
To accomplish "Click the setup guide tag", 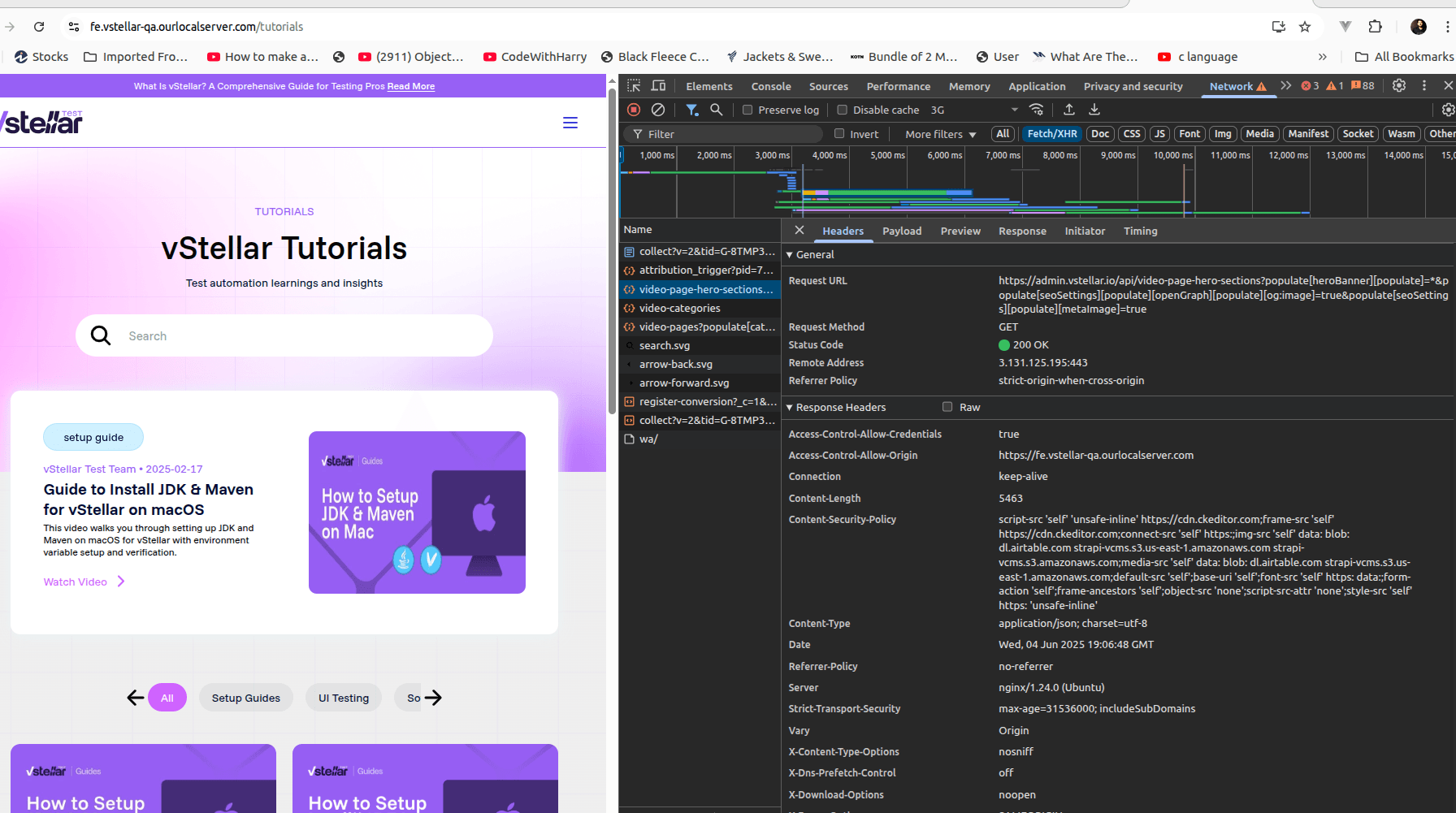I will click(93, 437).
